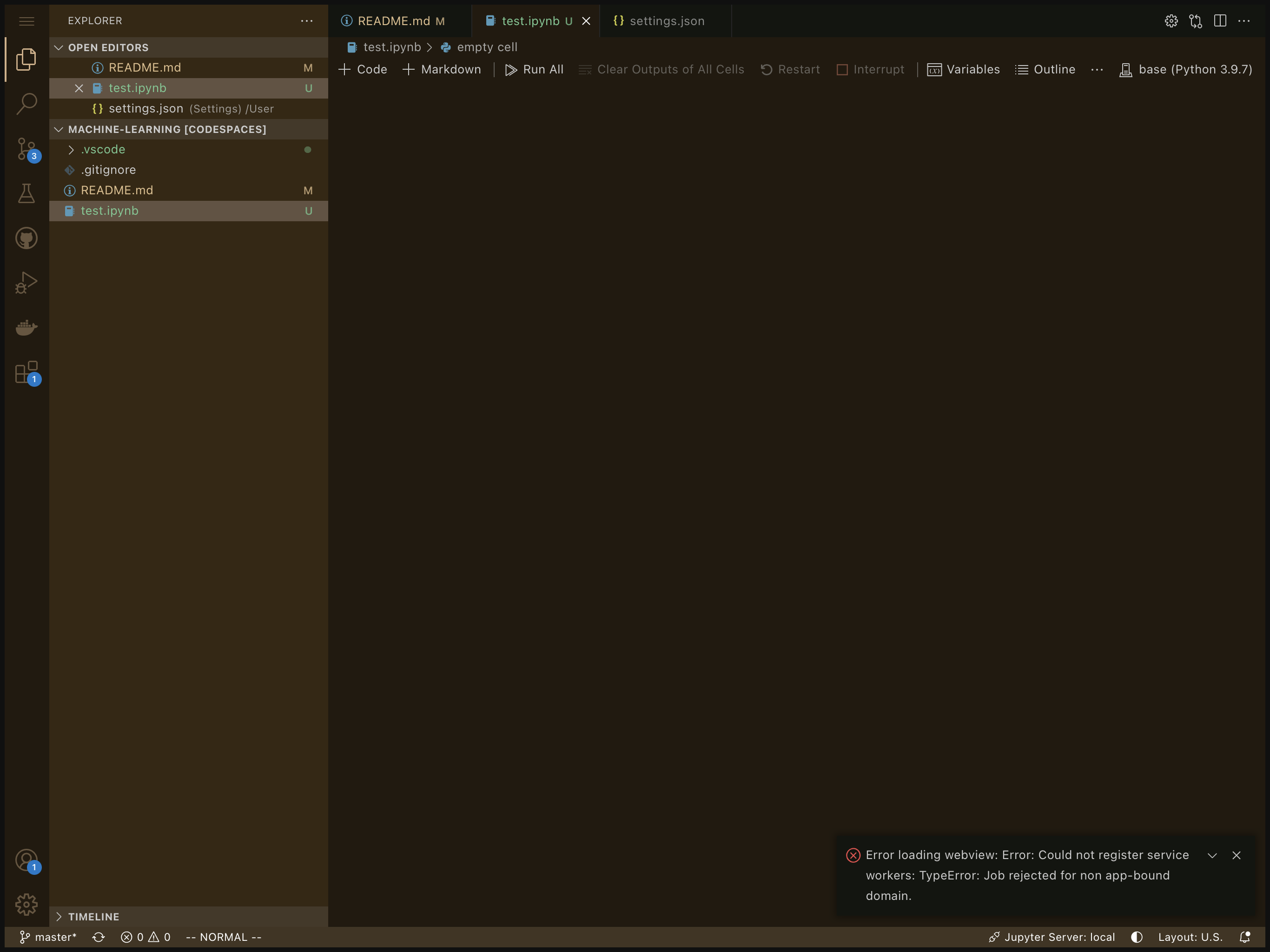Viewport: 1270px width, 952px height.
Task: Open Source Control view showing 3 changes
Action: [x=26, y=149]
